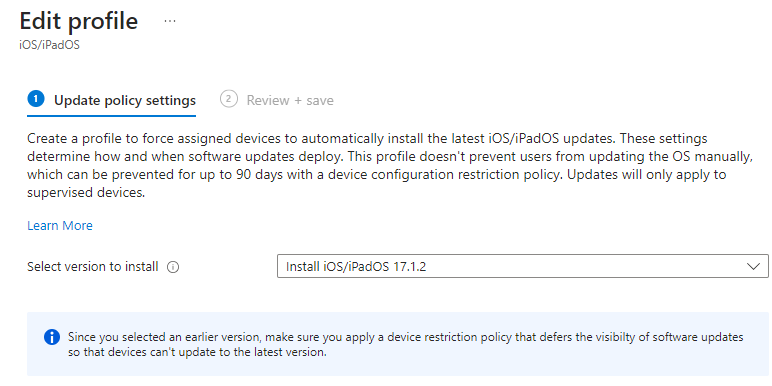This screenshot has width=772, height=386.
Task: Go to the Review + save step
Action: 290,100
